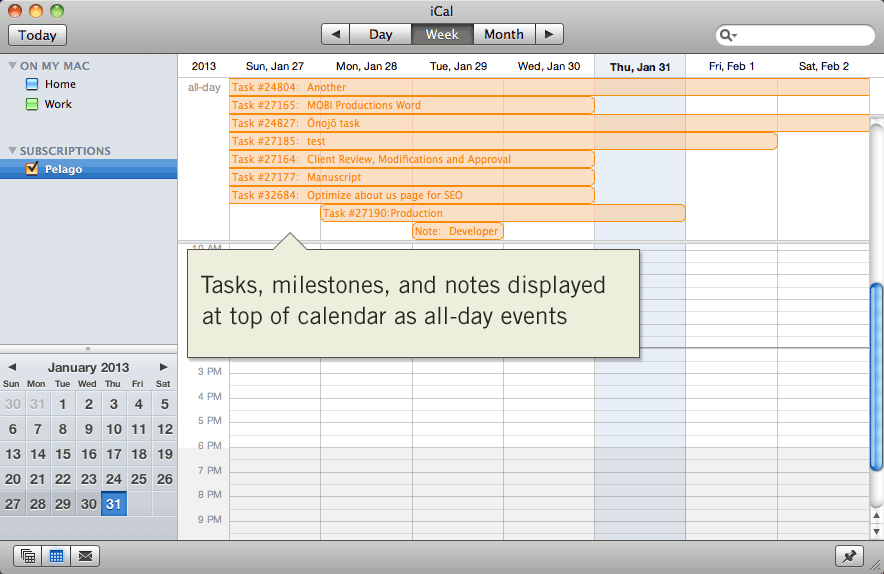Toggle mini calendar grid icon
This screenshot has width=884, height=574.
pos(56,556)
